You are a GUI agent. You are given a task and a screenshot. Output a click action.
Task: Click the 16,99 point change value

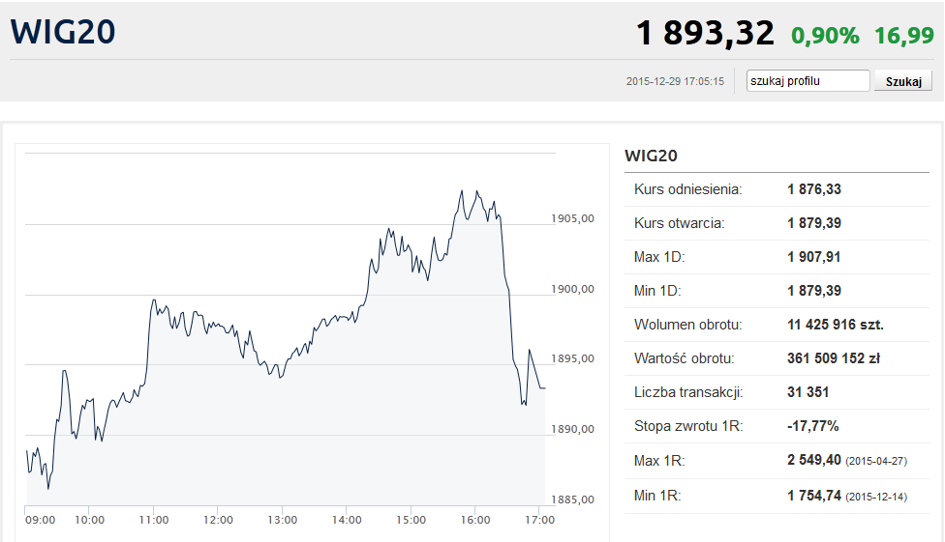coord(904,36)
